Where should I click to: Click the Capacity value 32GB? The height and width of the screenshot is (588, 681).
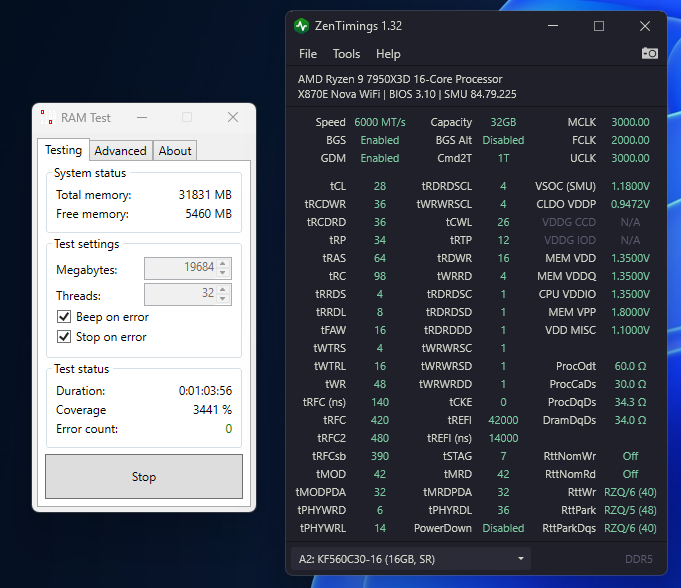(503, 122)
